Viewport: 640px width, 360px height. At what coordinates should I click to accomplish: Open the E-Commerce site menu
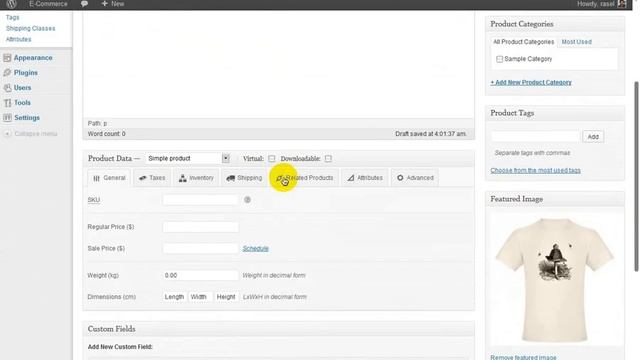48,4
